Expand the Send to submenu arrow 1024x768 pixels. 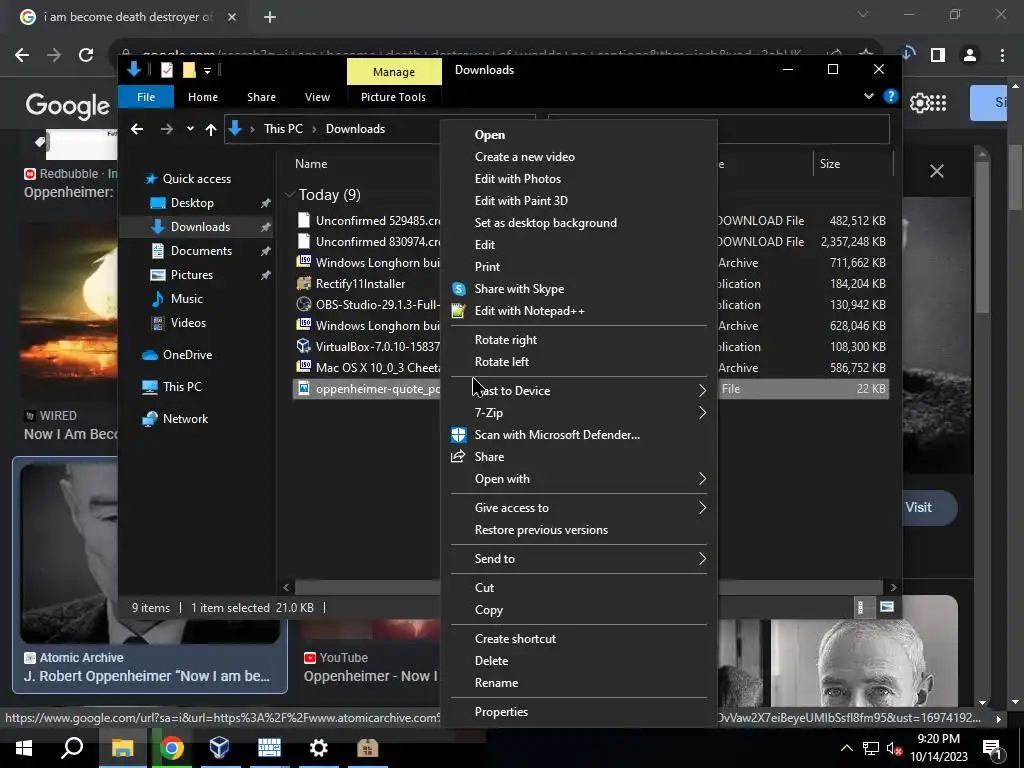702,559
